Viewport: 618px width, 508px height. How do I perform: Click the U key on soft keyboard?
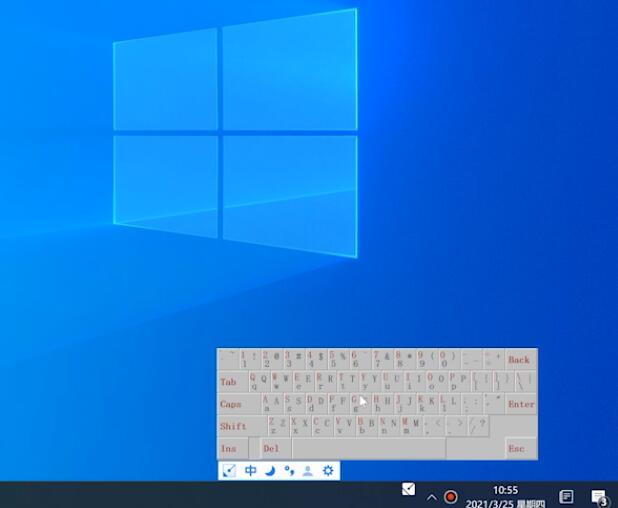tap(392, 381)
